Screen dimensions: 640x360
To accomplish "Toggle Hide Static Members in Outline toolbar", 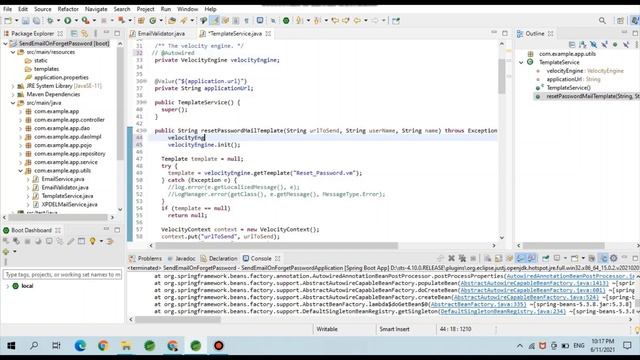I will [x=604, y=44].
